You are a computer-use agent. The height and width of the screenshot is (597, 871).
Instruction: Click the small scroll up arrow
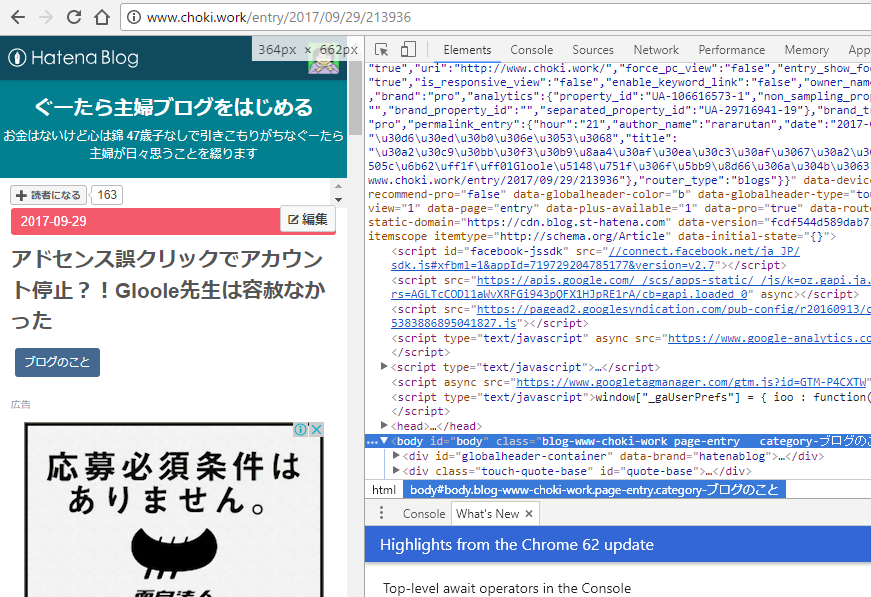(x=338, y=186)
